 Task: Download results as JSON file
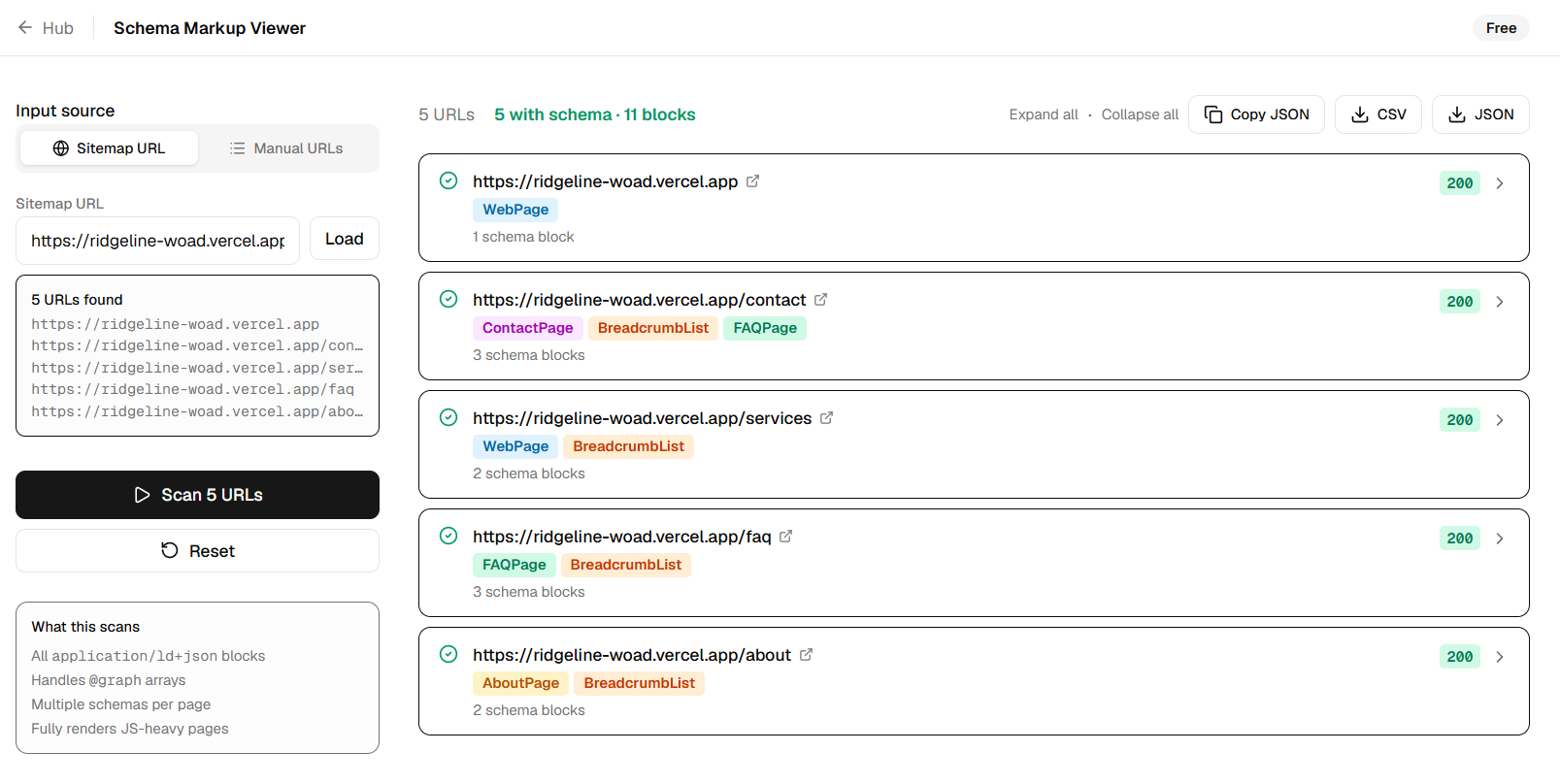1480,114
